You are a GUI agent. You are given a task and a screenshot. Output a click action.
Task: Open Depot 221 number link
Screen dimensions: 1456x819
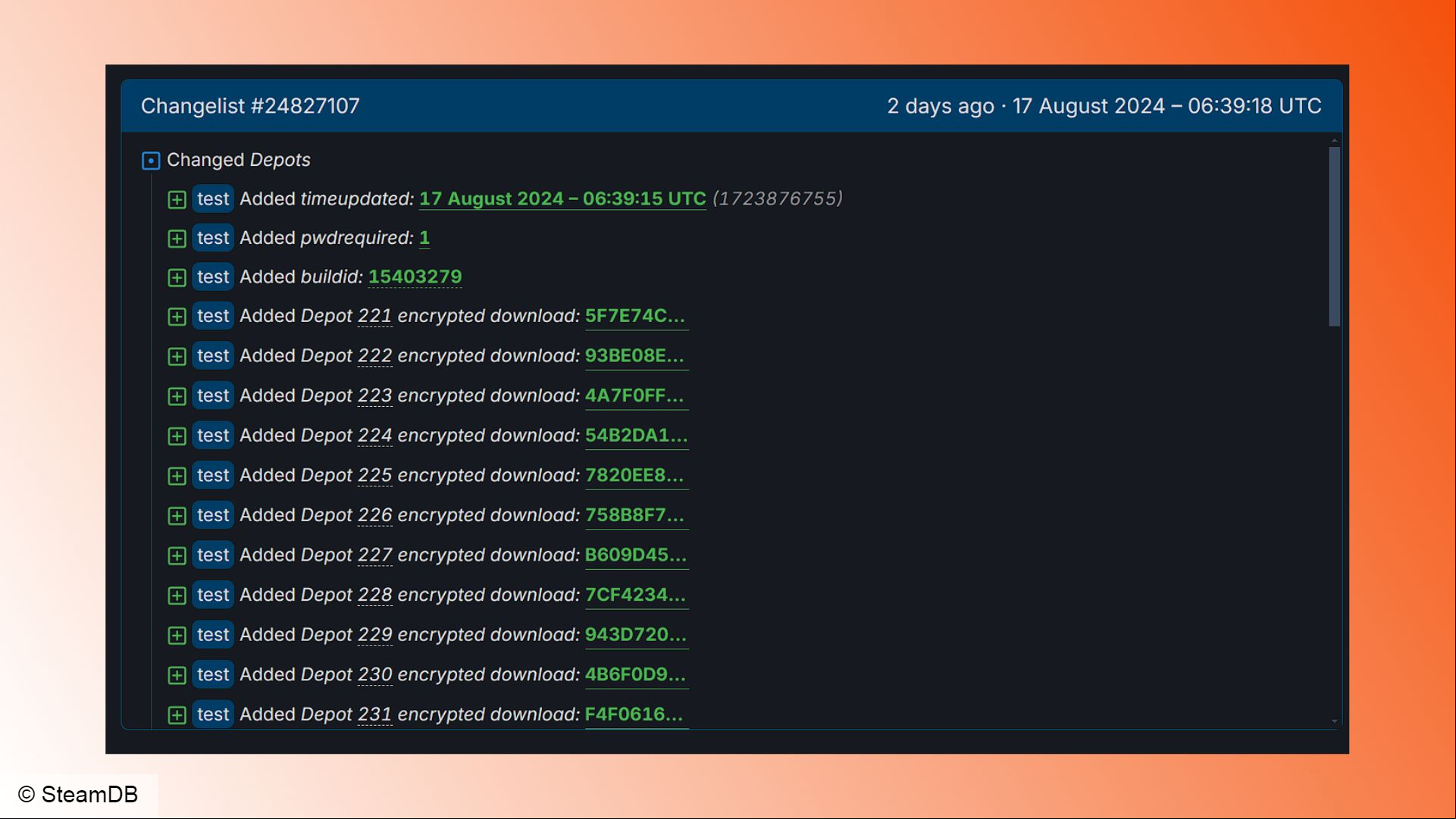pos(374,316)
